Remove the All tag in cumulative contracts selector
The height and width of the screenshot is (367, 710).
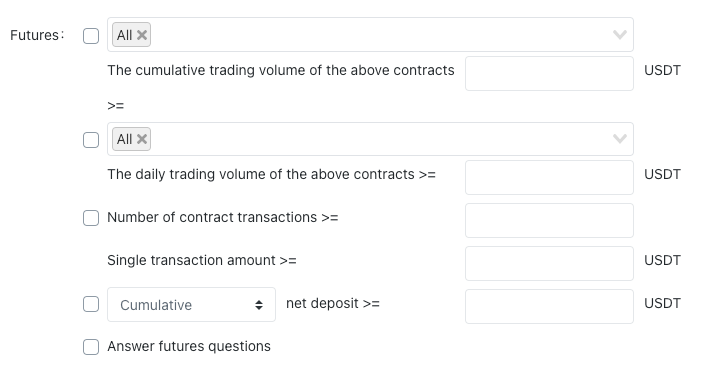[142, 35]
